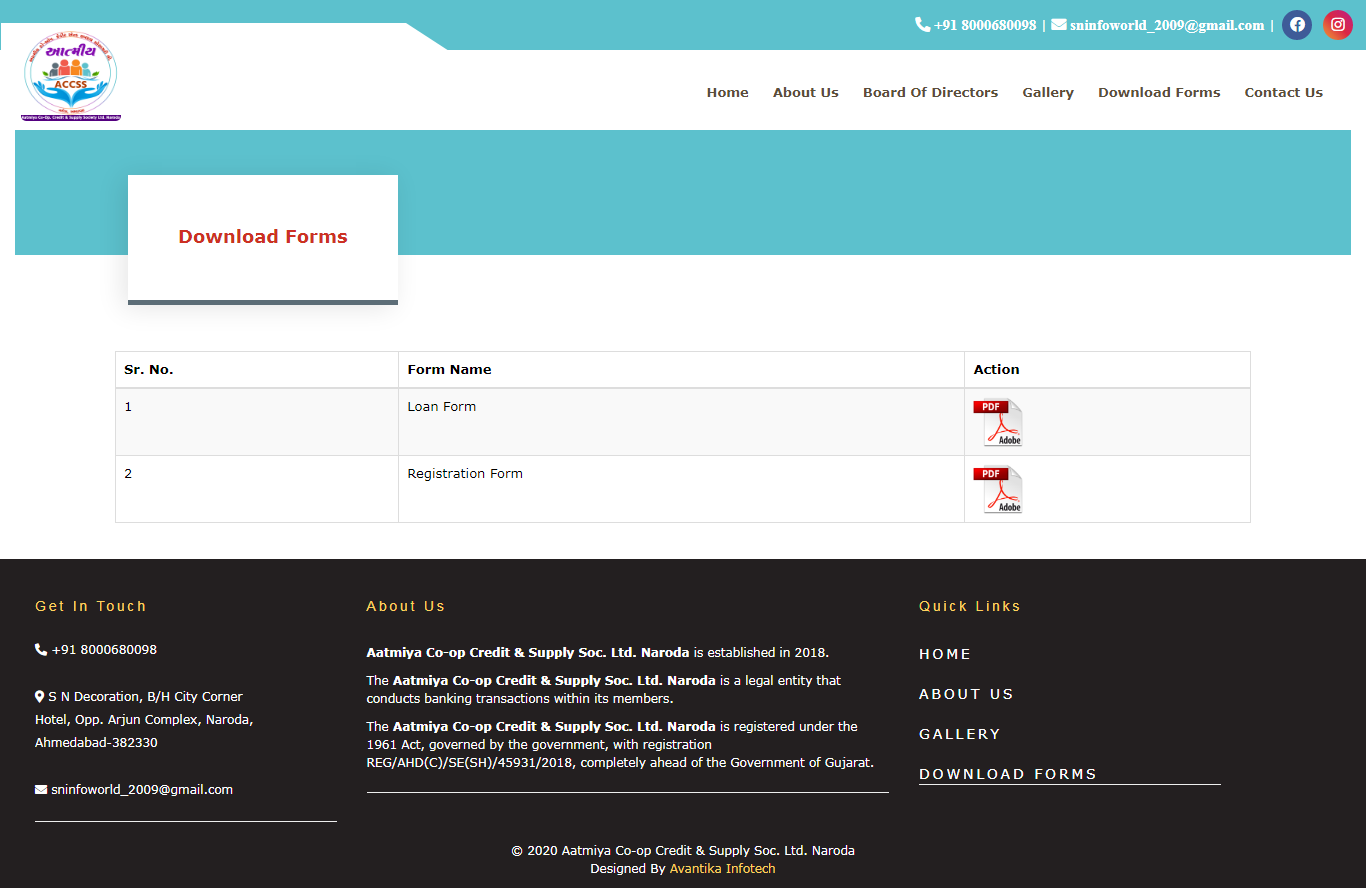Click the phone icon in top bar
The height and width of the screenshot is (888, 1366).
click(922, 24)
